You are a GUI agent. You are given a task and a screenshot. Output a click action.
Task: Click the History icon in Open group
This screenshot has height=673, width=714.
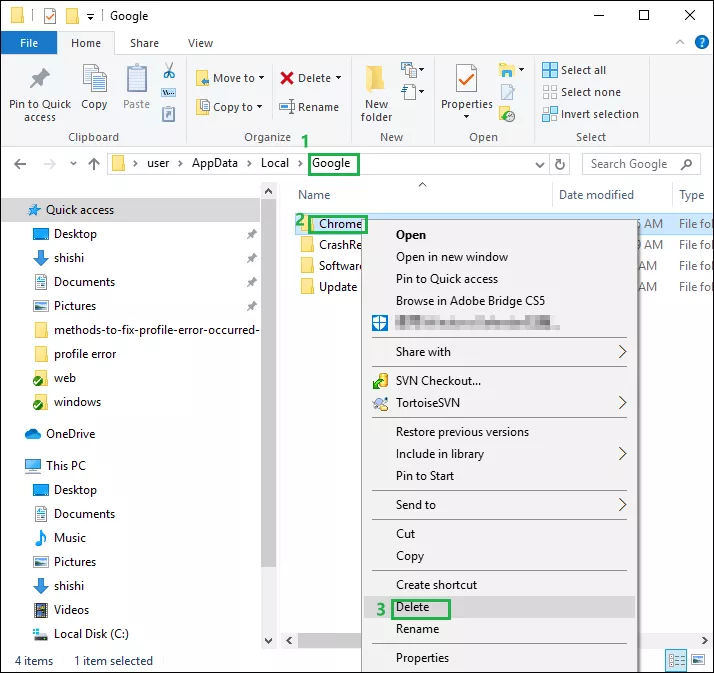(507, 114)
